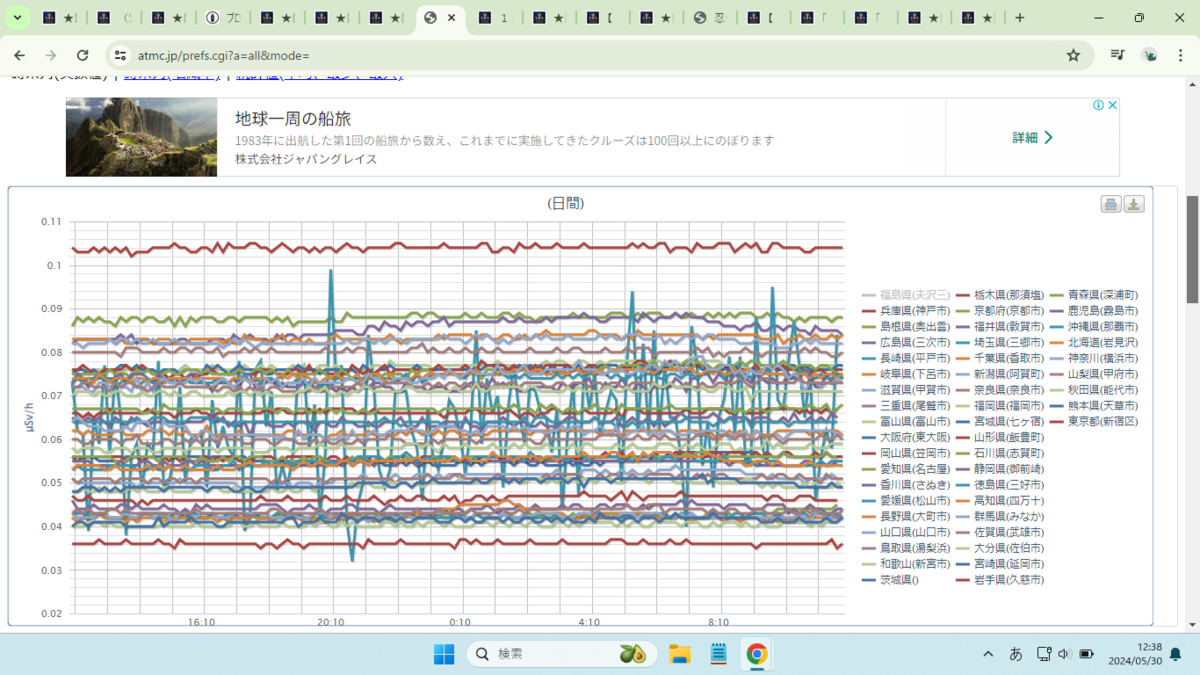
Task: Open the battery status tray icon
Action: (1086, 654)
